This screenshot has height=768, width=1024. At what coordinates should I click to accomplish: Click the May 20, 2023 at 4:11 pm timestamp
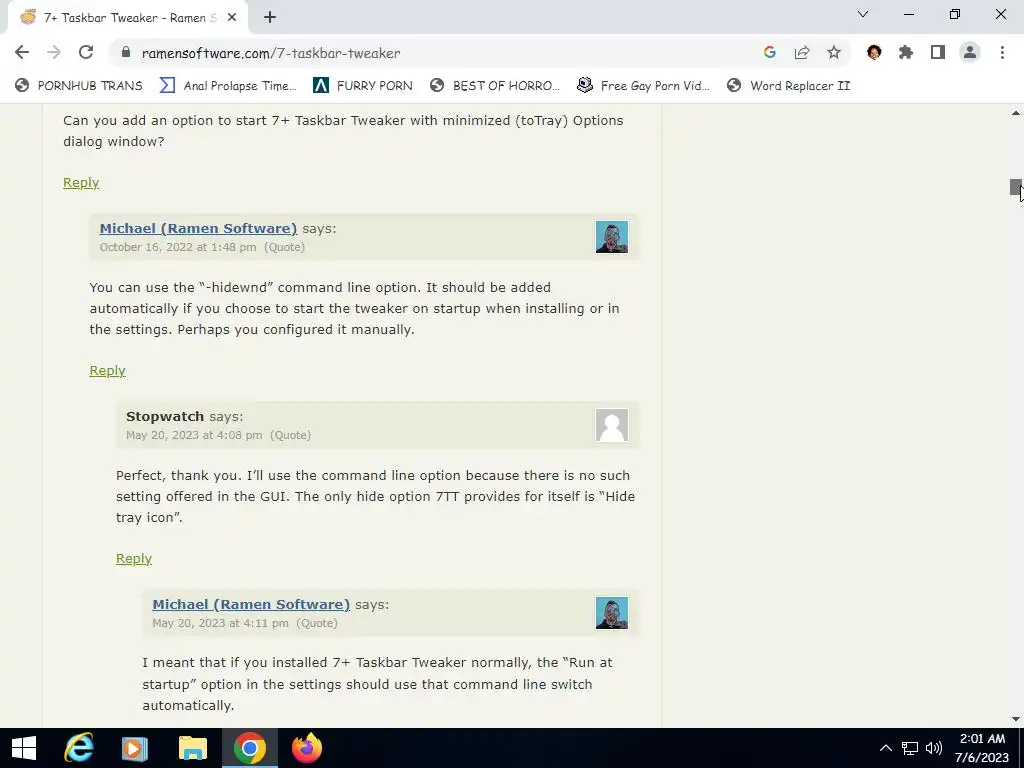click(x=220, y=623)
